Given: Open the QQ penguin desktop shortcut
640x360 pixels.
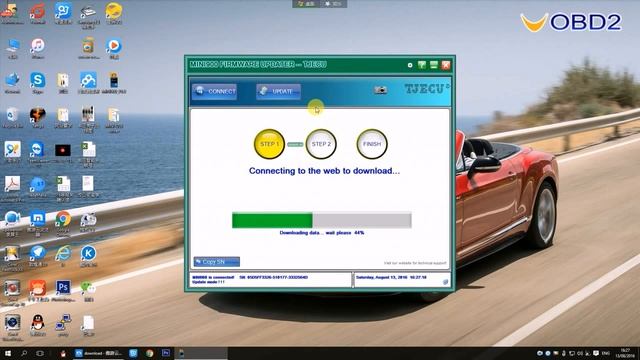Looking at the screenshot, I should 38,325.
